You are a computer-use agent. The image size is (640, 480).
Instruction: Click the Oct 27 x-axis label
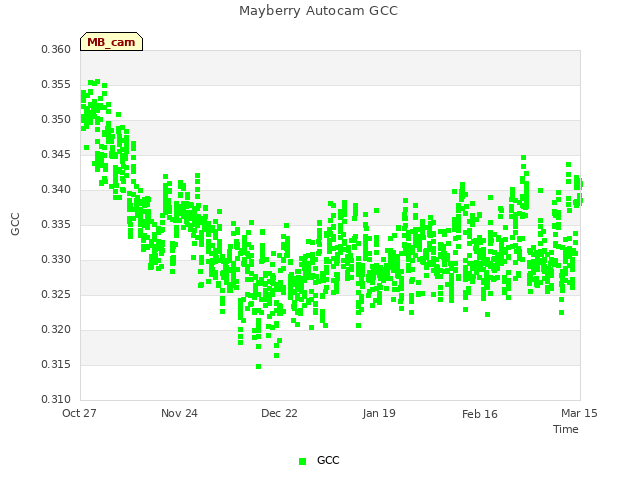point(79,413)
